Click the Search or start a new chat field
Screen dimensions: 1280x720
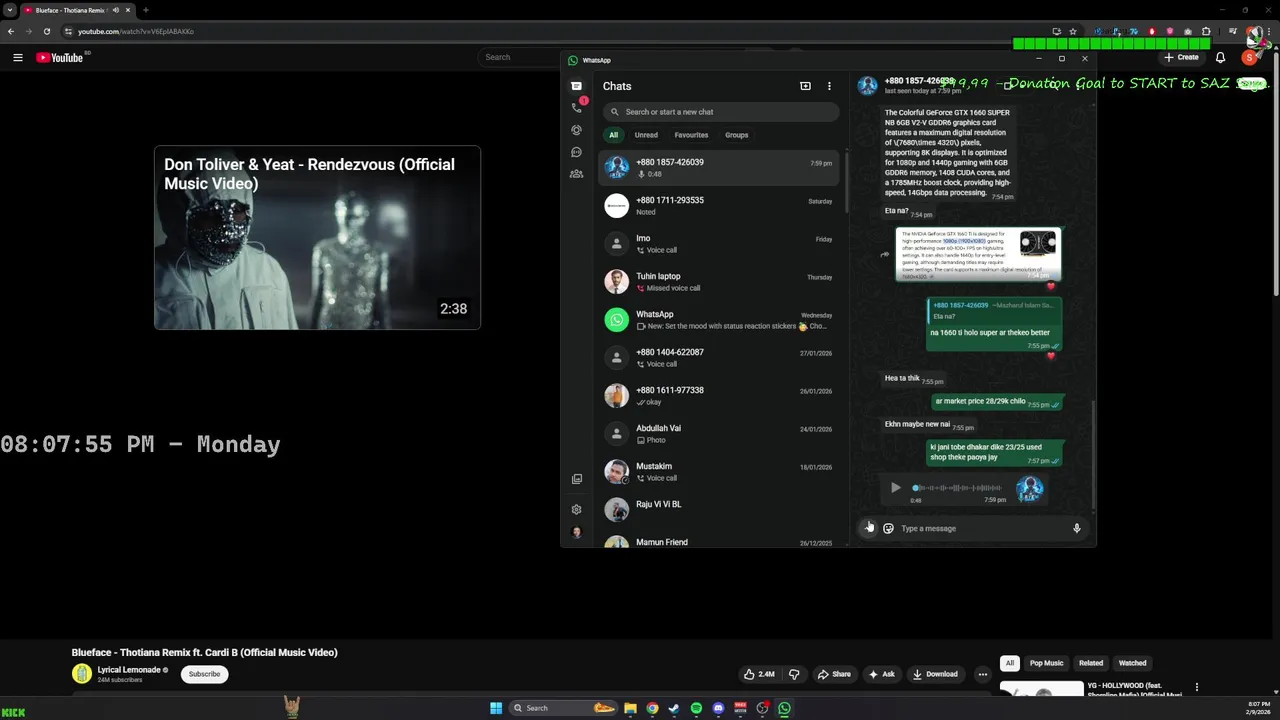(721, 112)
